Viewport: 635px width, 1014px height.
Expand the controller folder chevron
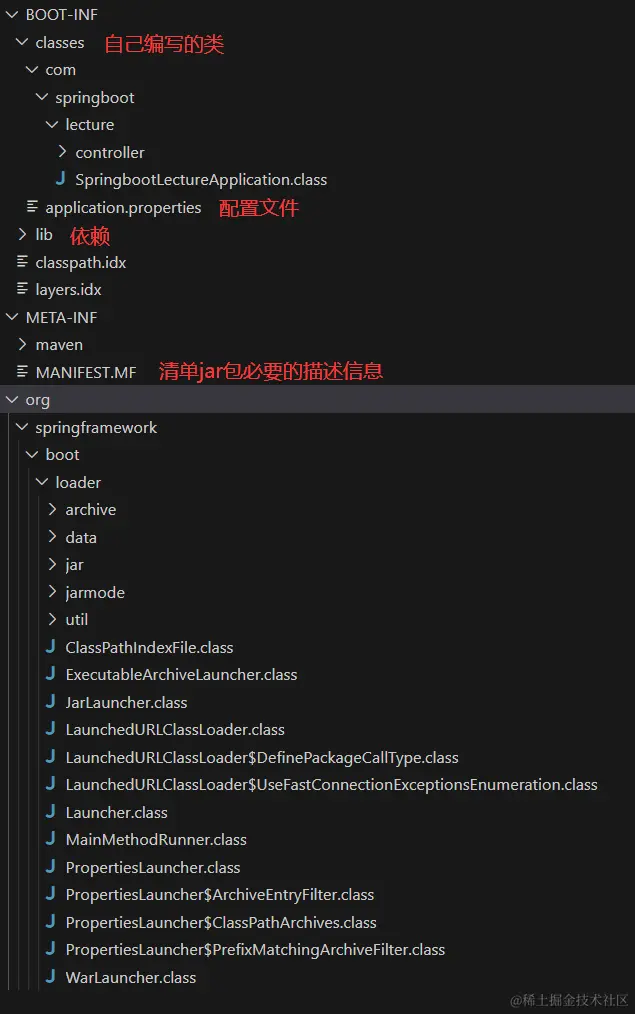click(x=62, y=151)
